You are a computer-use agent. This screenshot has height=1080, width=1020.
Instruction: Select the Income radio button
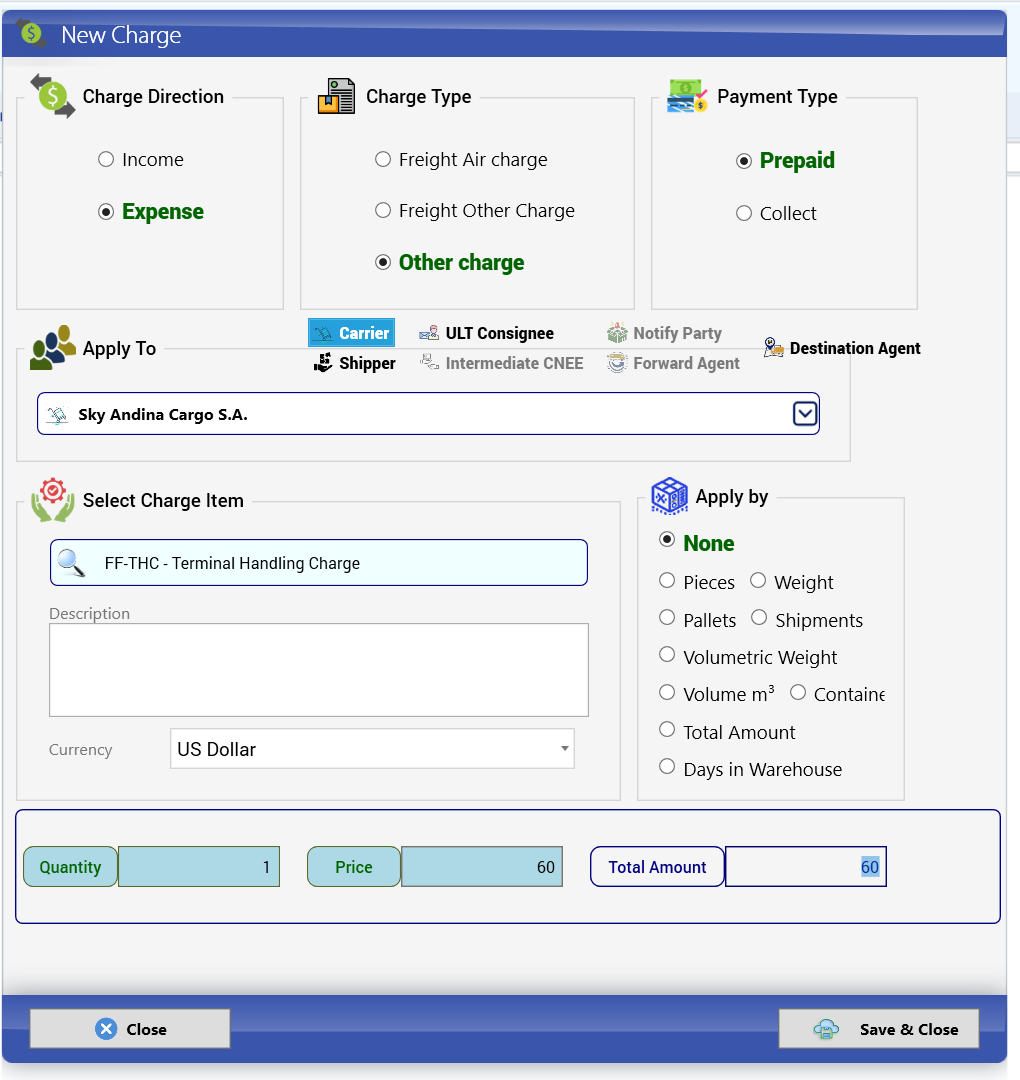point(106,159)
